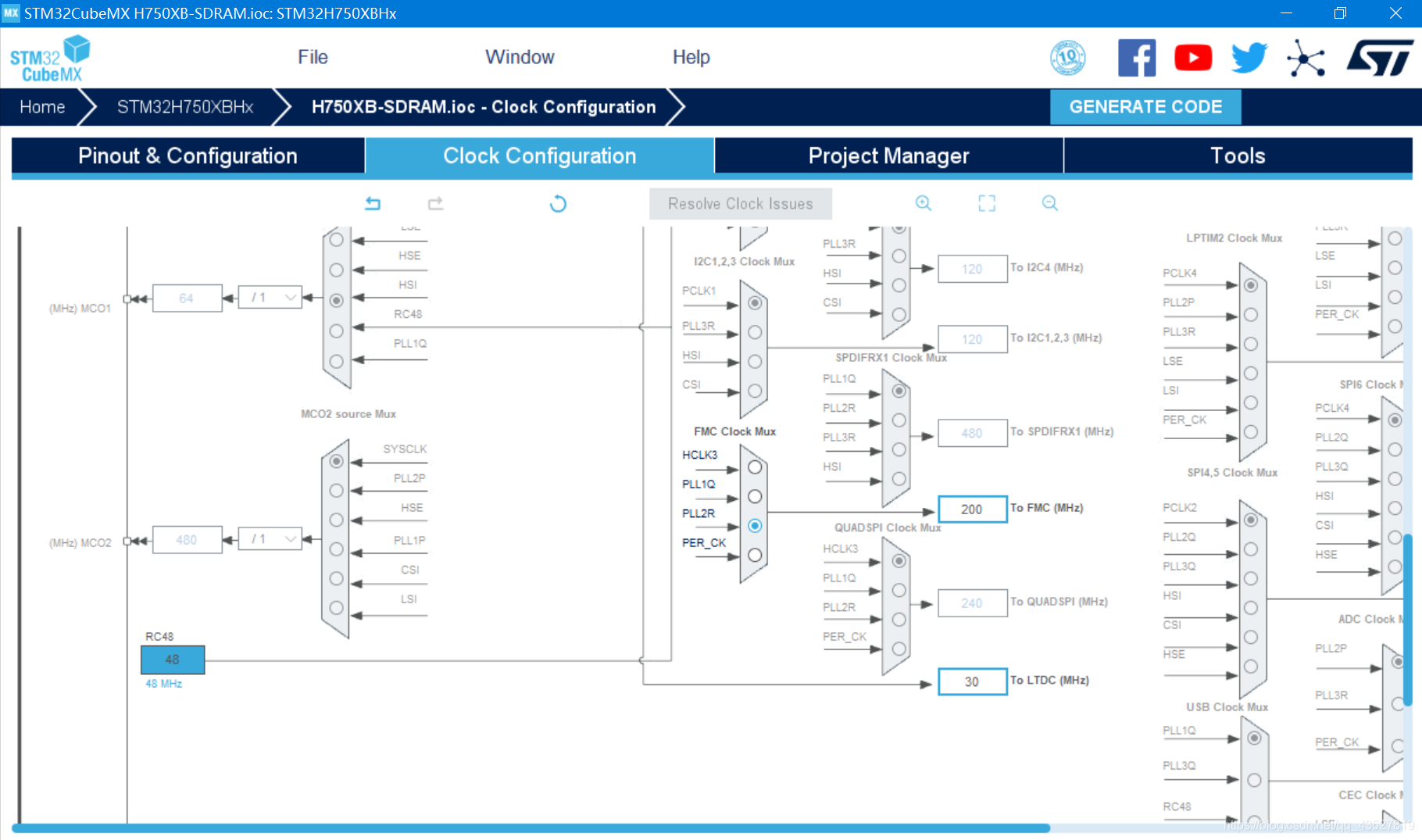Image resolution: width=1422 pixels, height=840 pixels.
Task: Click the To SPDIFRX1 frequency box
Action: [x=972, y=433]
